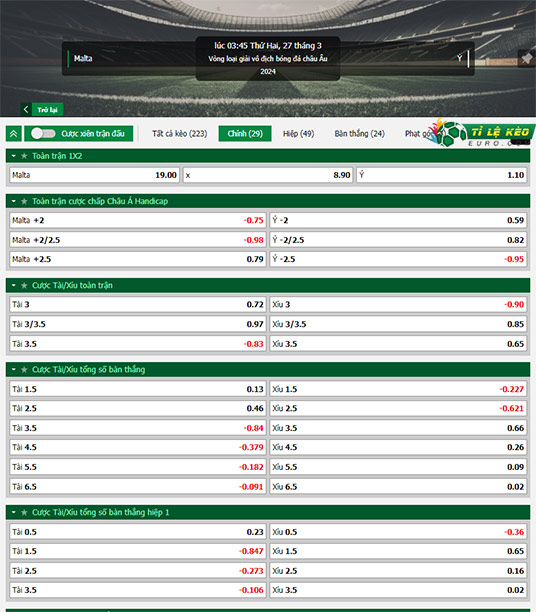Toggle the Cược xiên trận đấu switch
The height and width of the screenshot is (612, 536).
(x=43, y=133)
